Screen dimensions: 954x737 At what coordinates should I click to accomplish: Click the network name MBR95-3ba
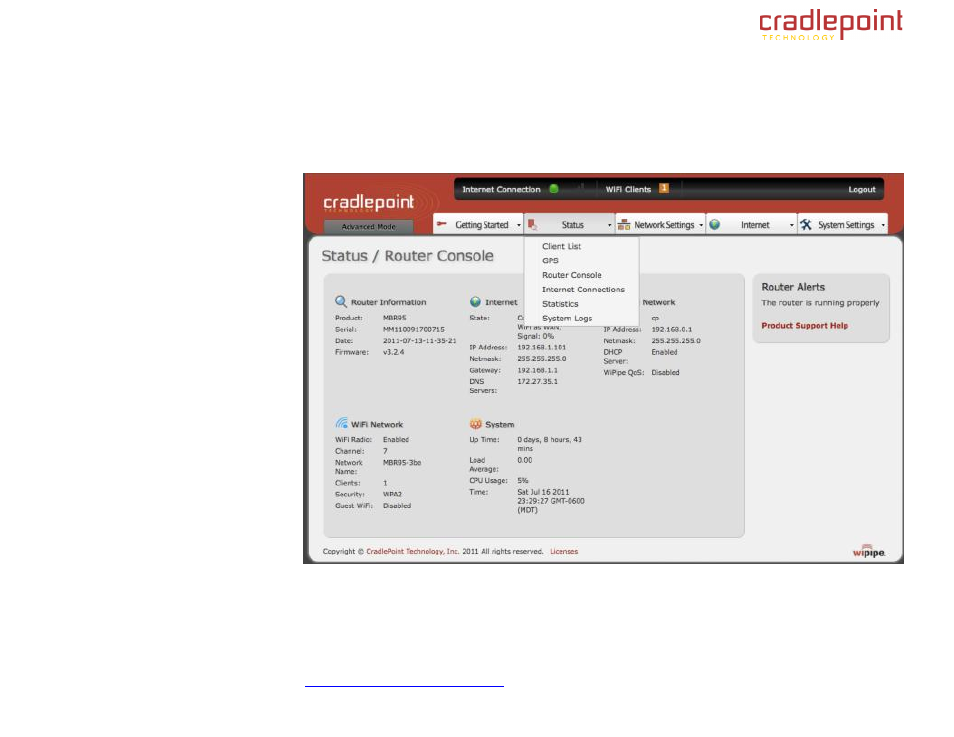402,463
